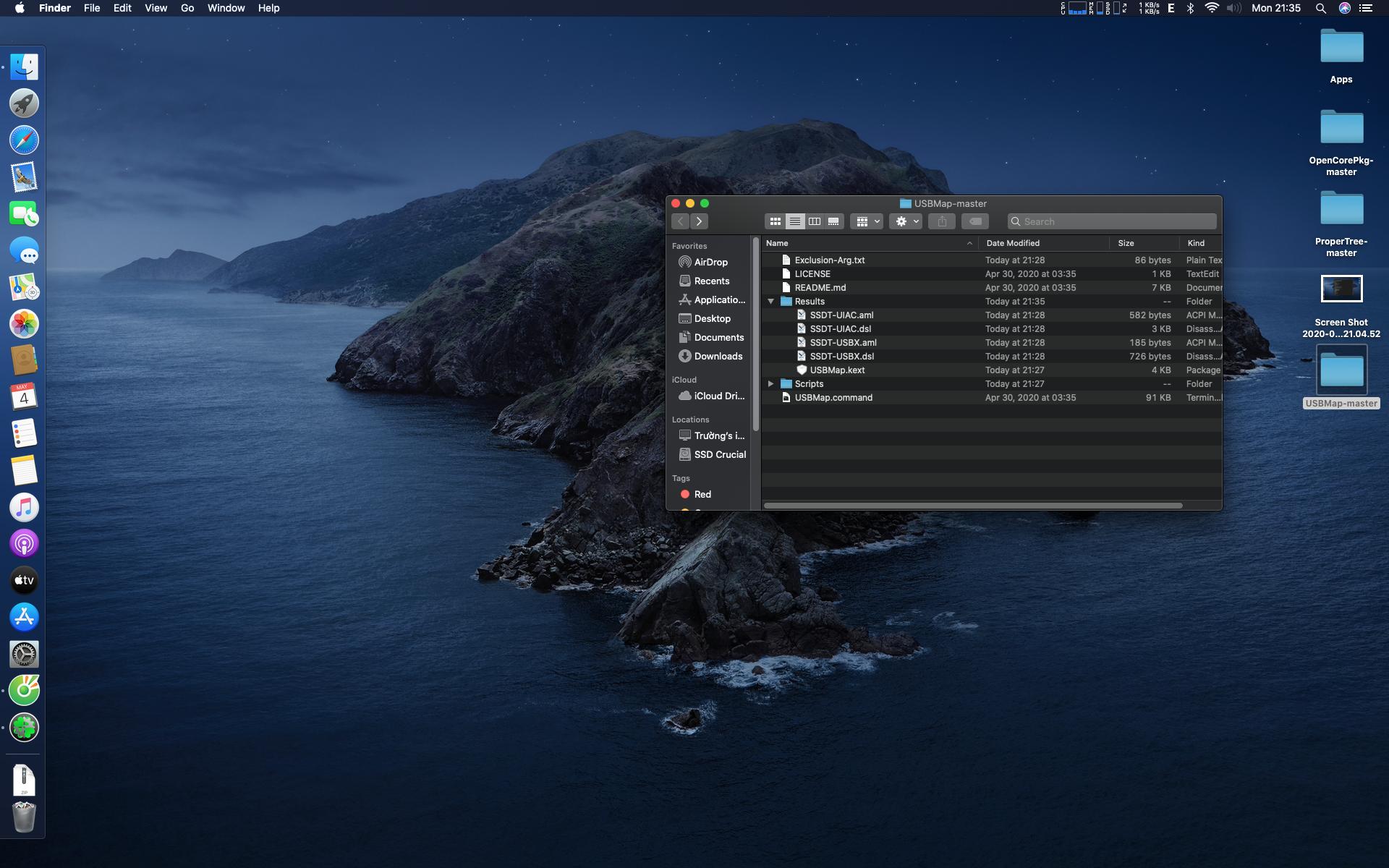1389x868 pixels.
Task: Switch Finder to gallery view
Action: (x=833, y=221)
